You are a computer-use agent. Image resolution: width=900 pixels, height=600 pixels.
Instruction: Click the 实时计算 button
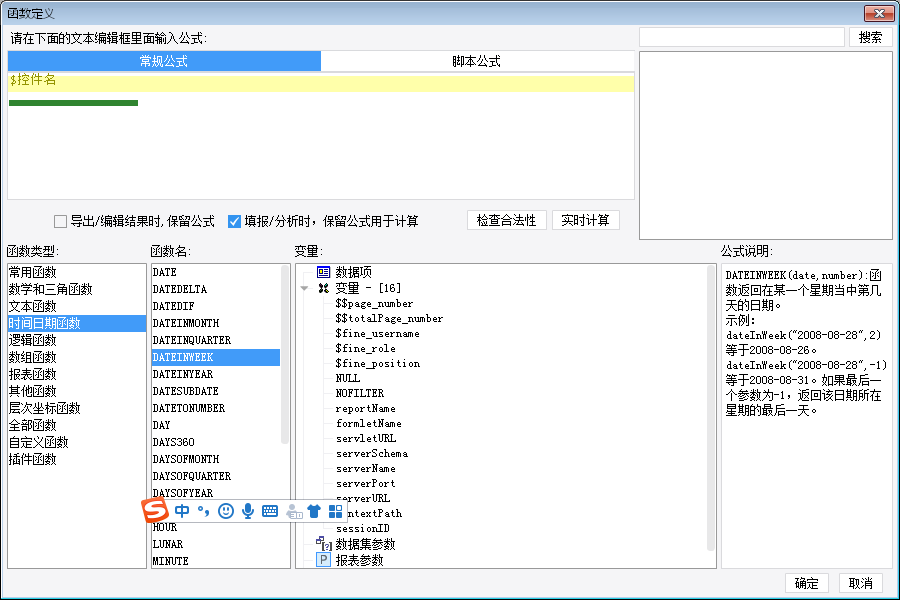tap(585, 220)
